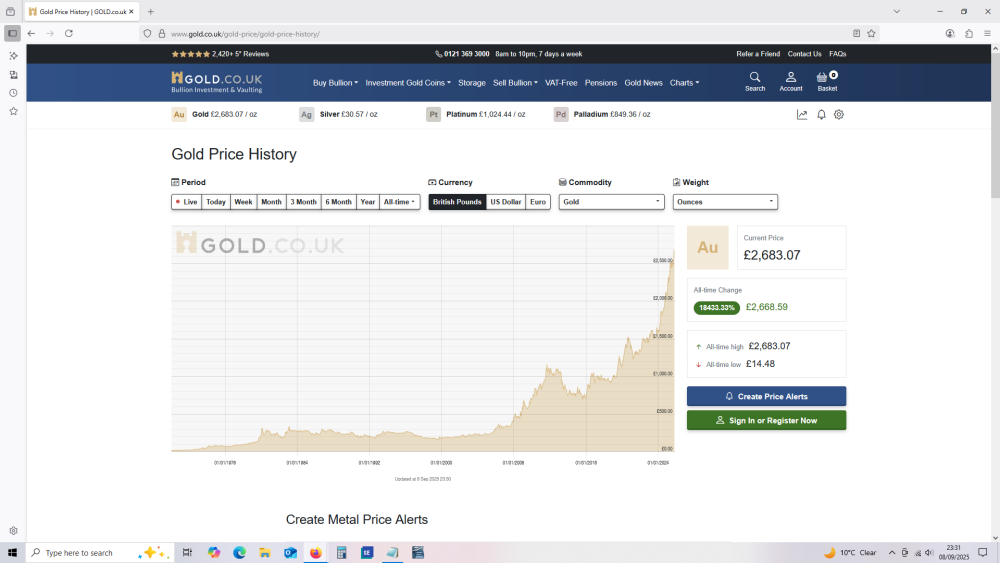Open the shopping Basket icon
The width and height of the screenshot is (1000, 563).
(x=827, y=82)
